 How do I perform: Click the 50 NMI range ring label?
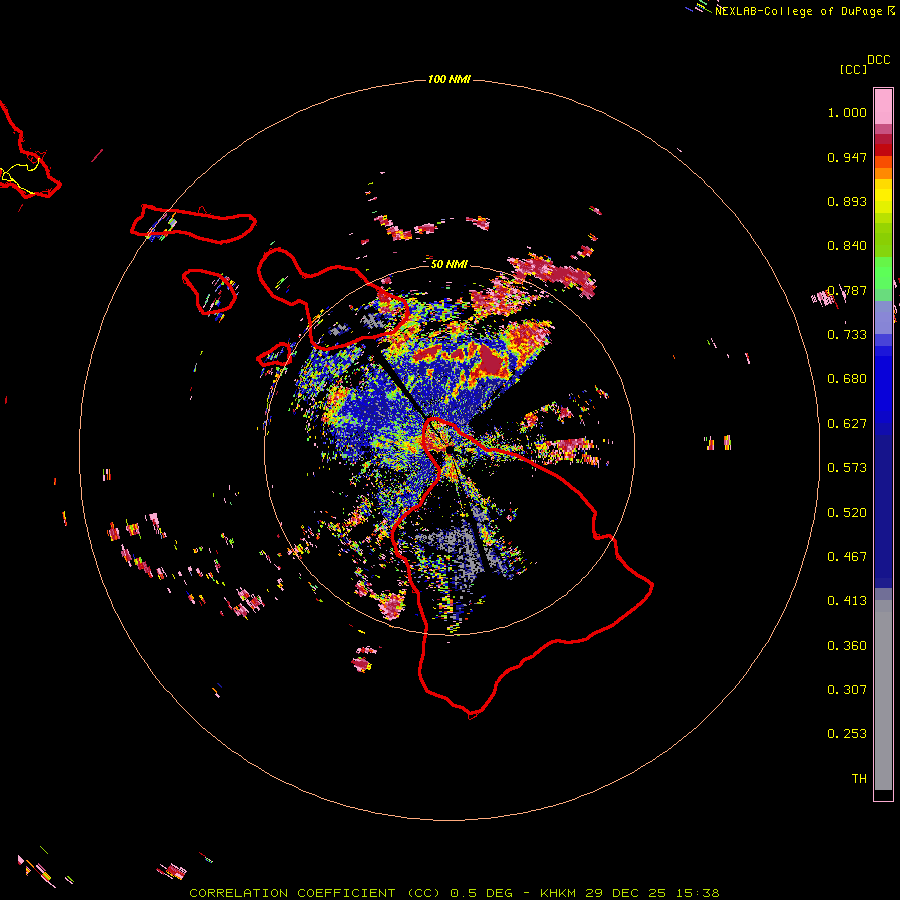tap(449, 264)
